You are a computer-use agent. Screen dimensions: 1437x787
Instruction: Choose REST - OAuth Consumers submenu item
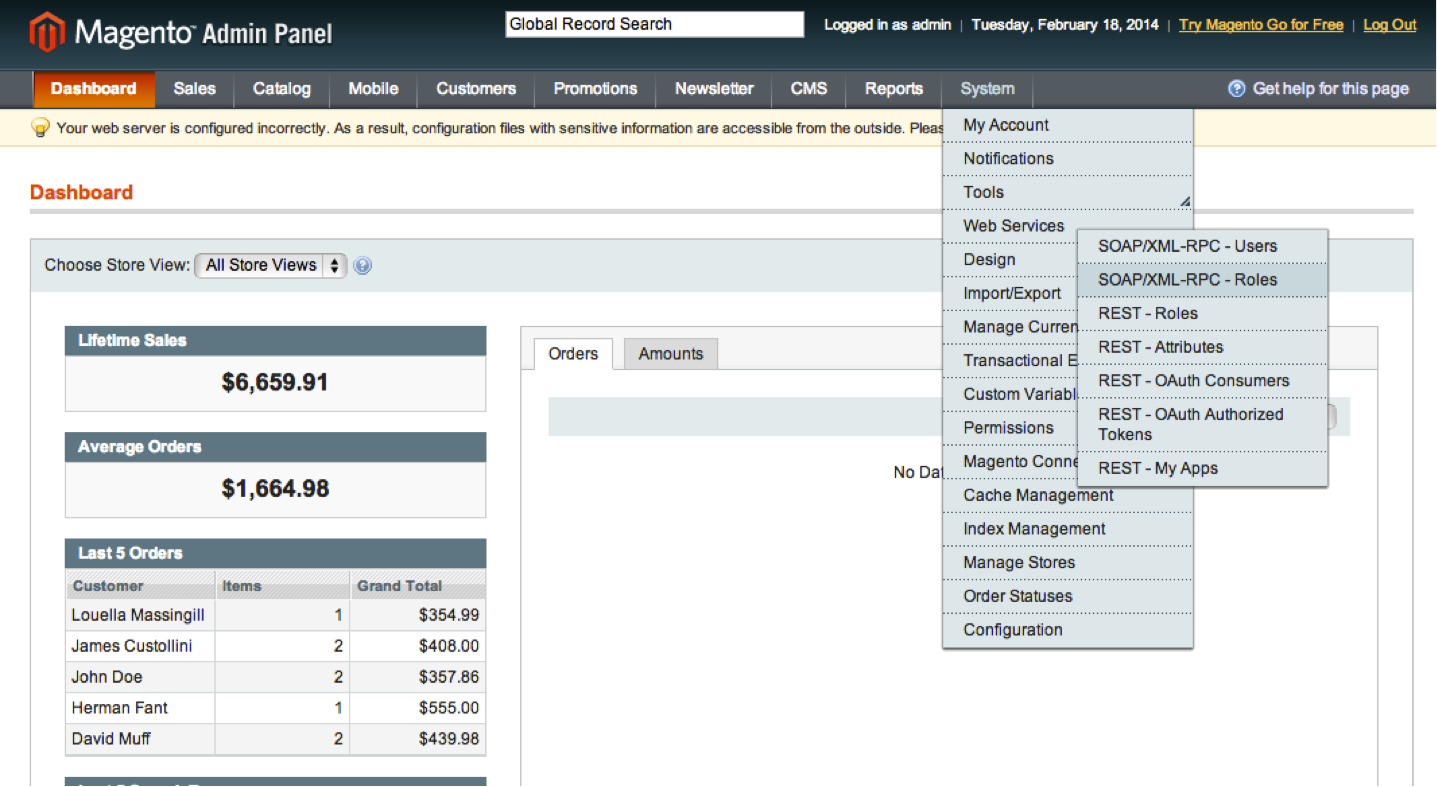pos(1202,381)
